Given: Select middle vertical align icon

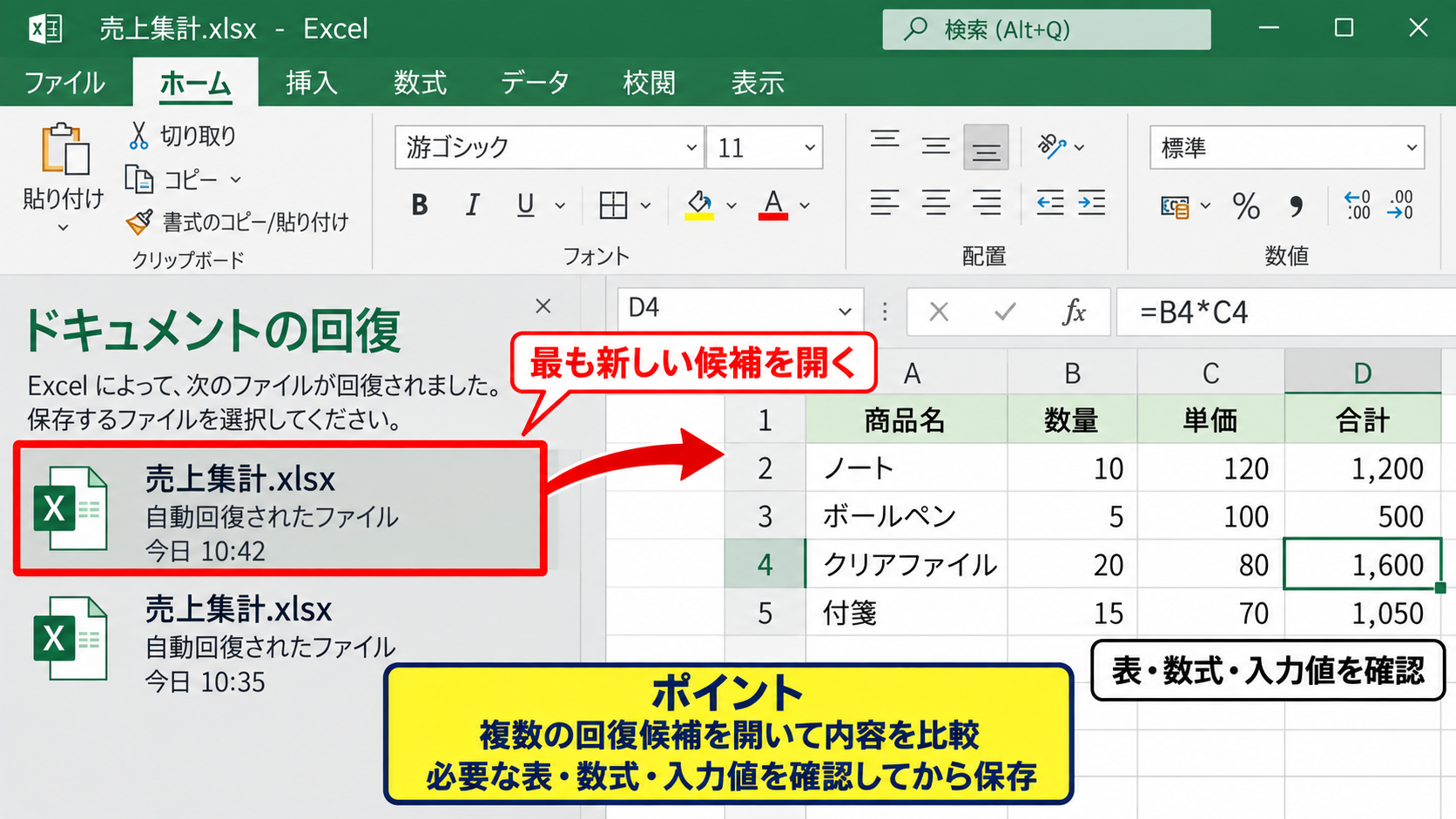Looking at the screenshot, I should (936, 145).
